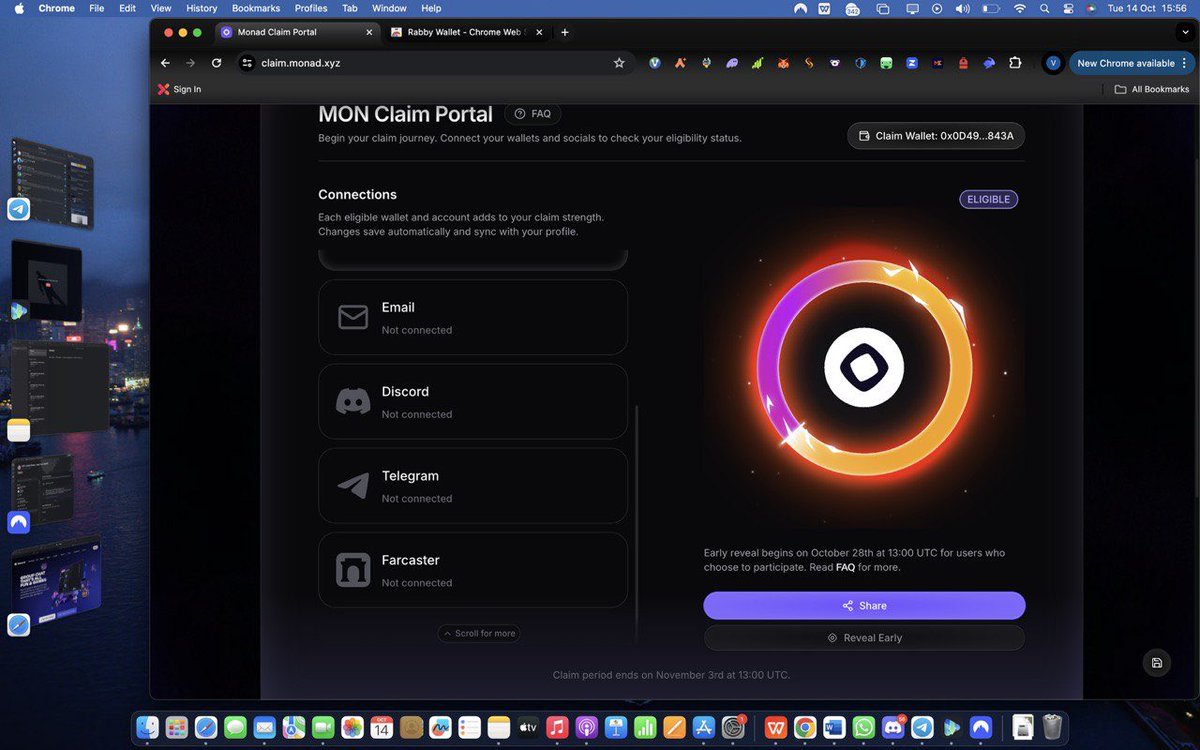
Task: Open the Profiles menu
Action: [x=311, y=8]
